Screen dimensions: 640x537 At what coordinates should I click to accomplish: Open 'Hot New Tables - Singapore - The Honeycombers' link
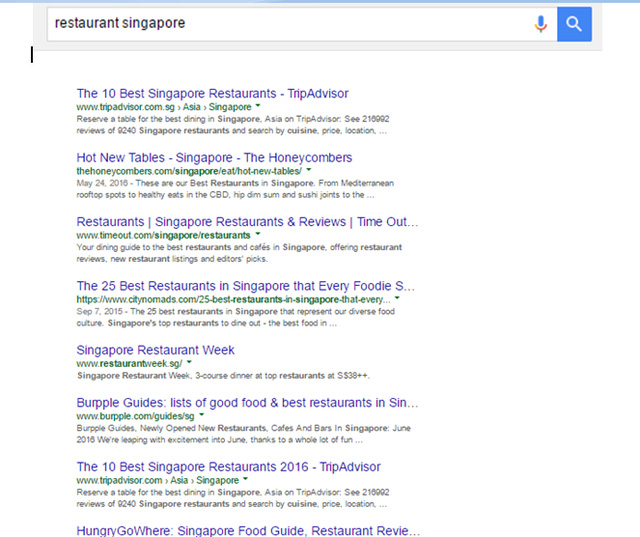(214, 158)
